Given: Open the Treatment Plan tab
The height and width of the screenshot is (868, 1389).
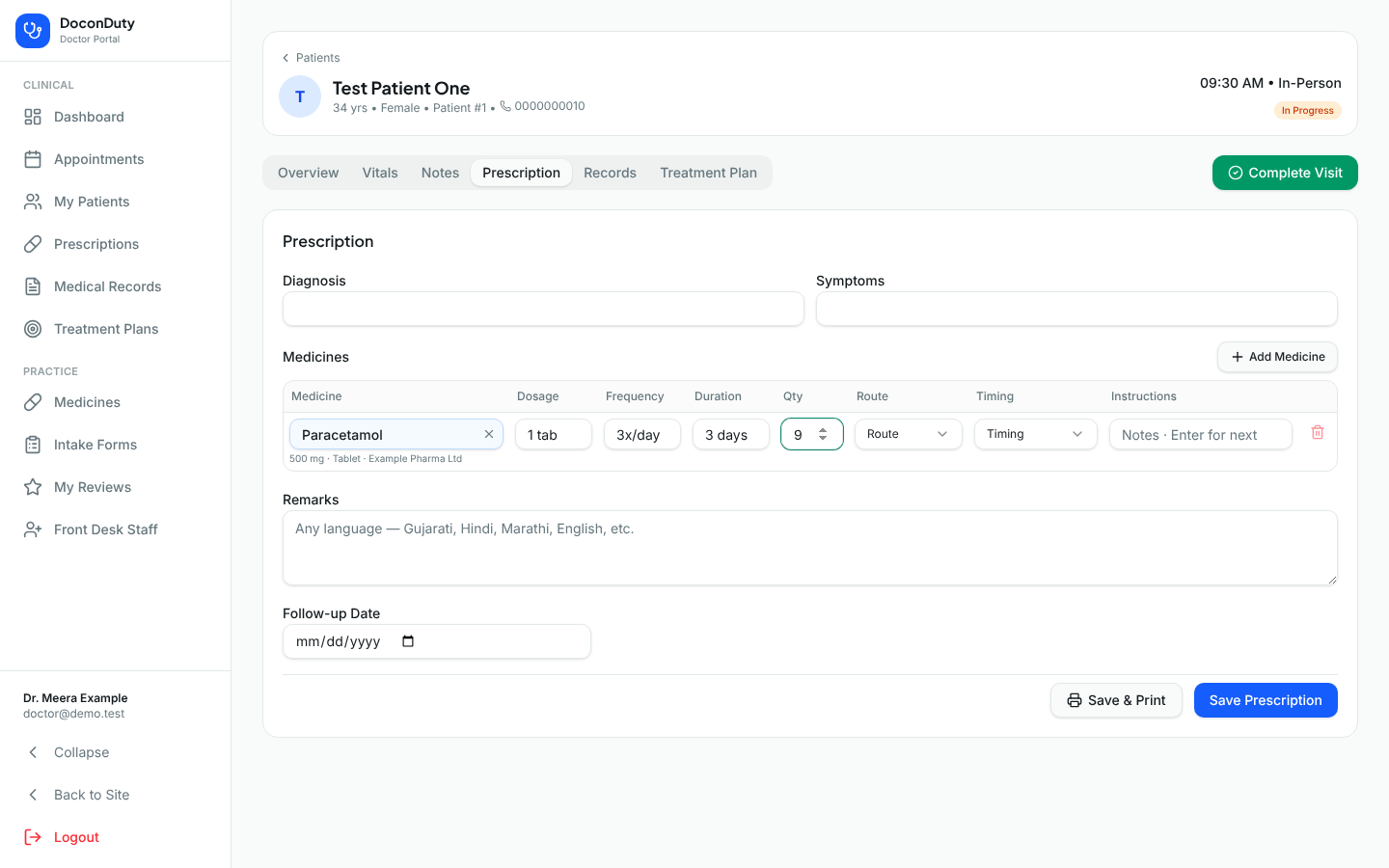Looking at the screenshot, I should coord(708,173).
